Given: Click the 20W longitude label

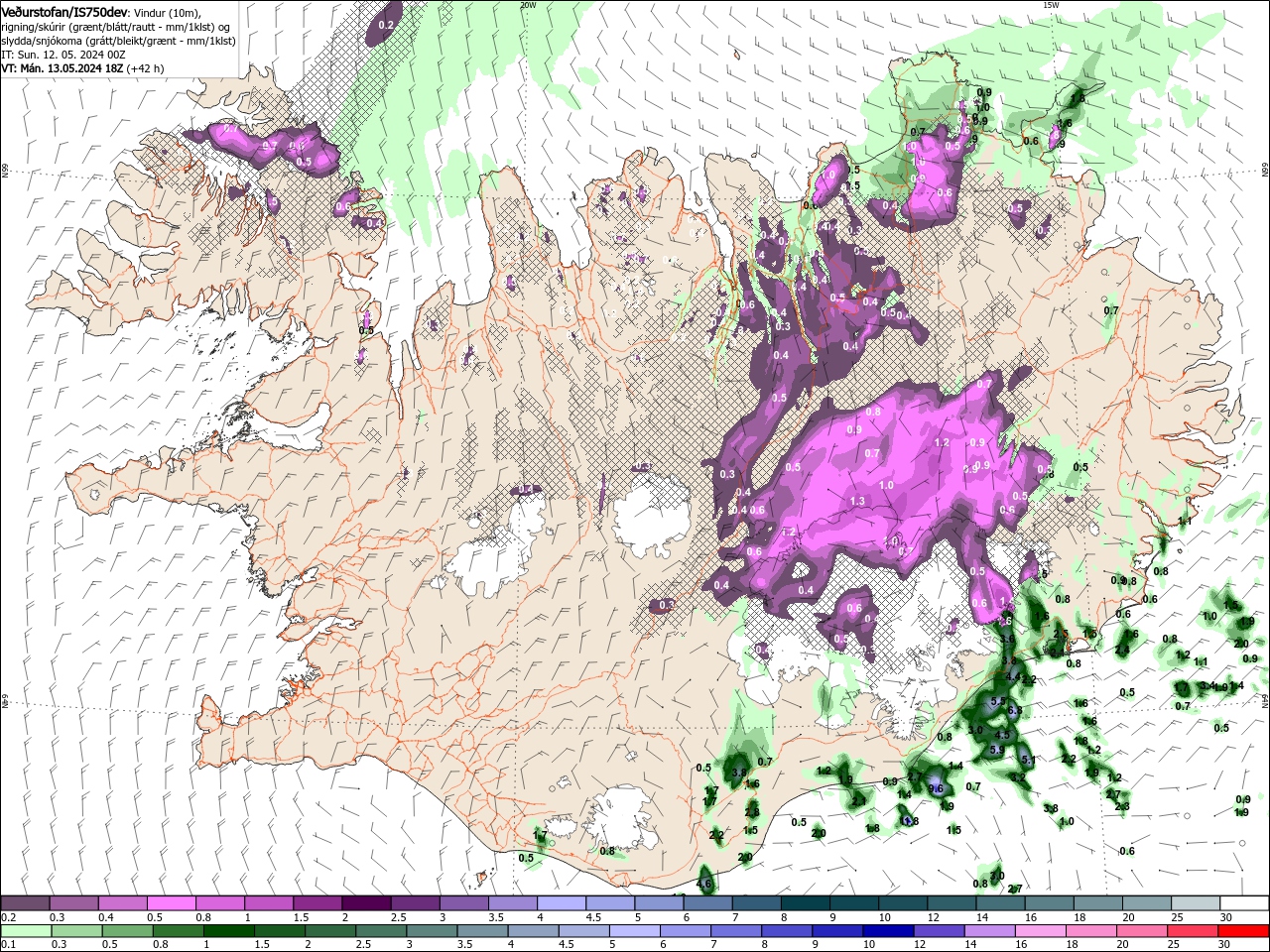Looking at the screenshot, I should tap(528, 5).
